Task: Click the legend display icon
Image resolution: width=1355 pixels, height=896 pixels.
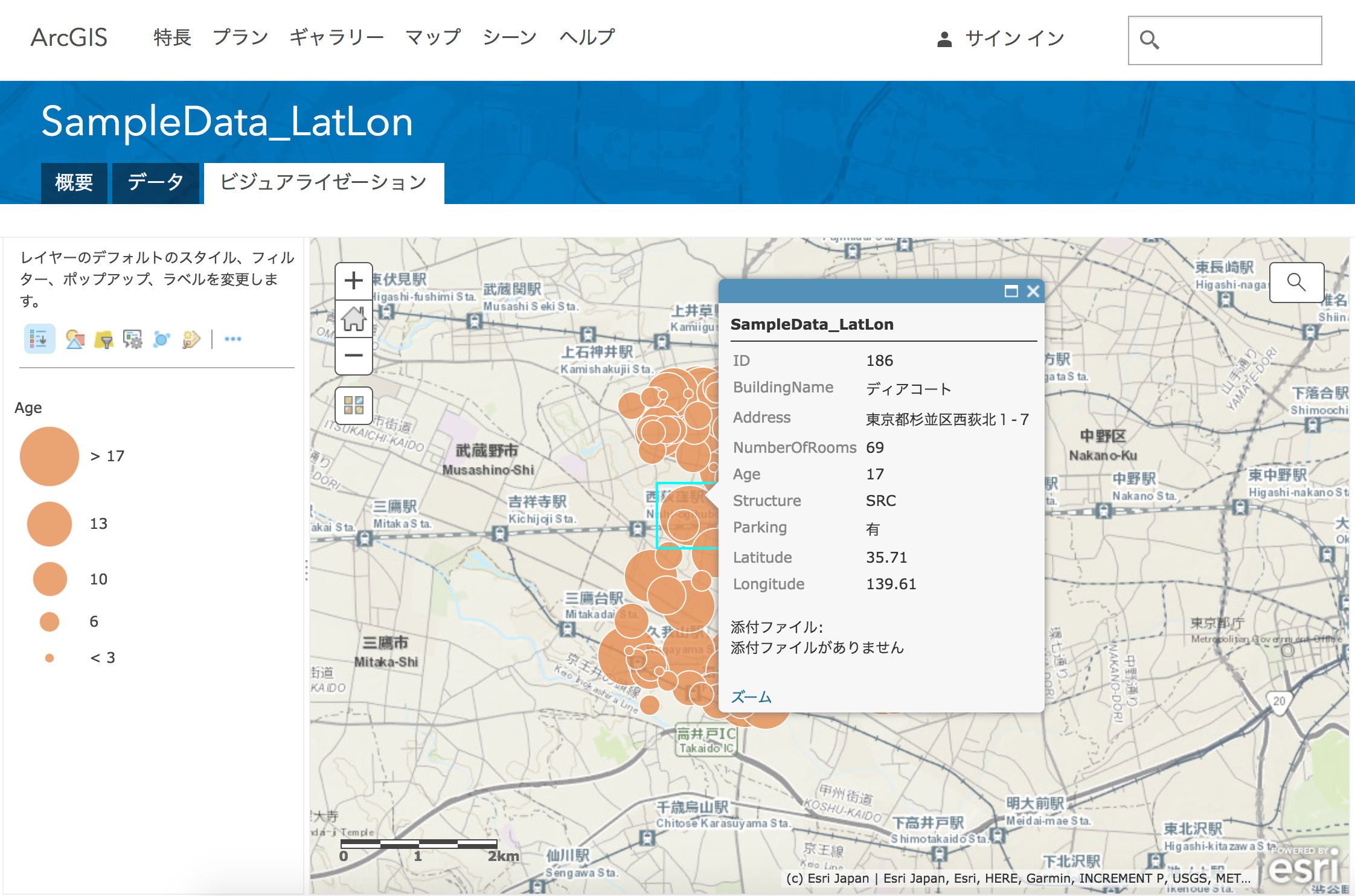Action: 39,339
